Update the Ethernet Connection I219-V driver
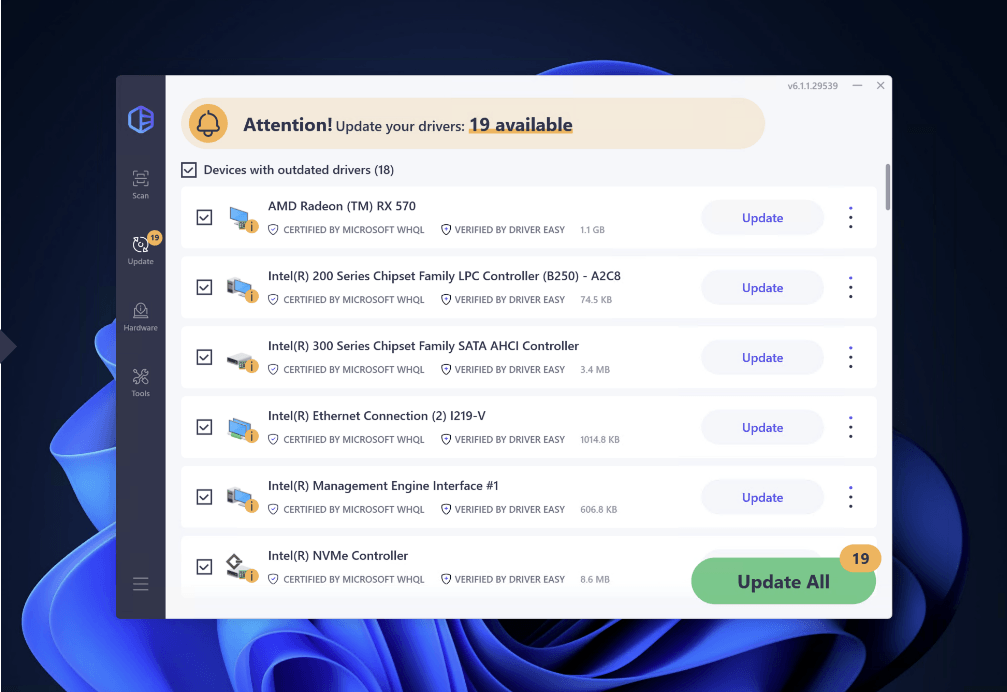Image resolution: width=1007 pixels, height=692 pixels. [x=762, y=428]
